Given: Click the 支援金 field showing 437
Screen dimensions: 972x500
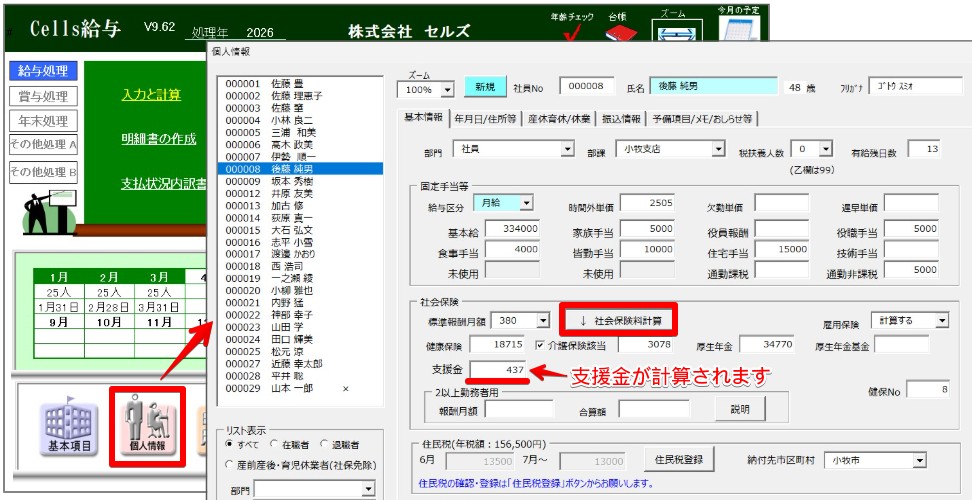Looking at the screenshot, I should (x=498, y=370).
